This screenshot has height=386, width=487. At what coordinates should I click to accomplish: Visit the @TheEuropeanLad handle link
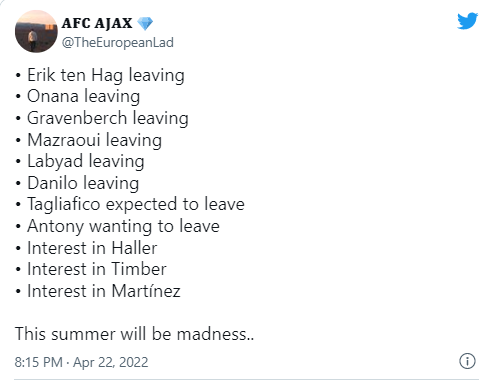coord(118,43)
